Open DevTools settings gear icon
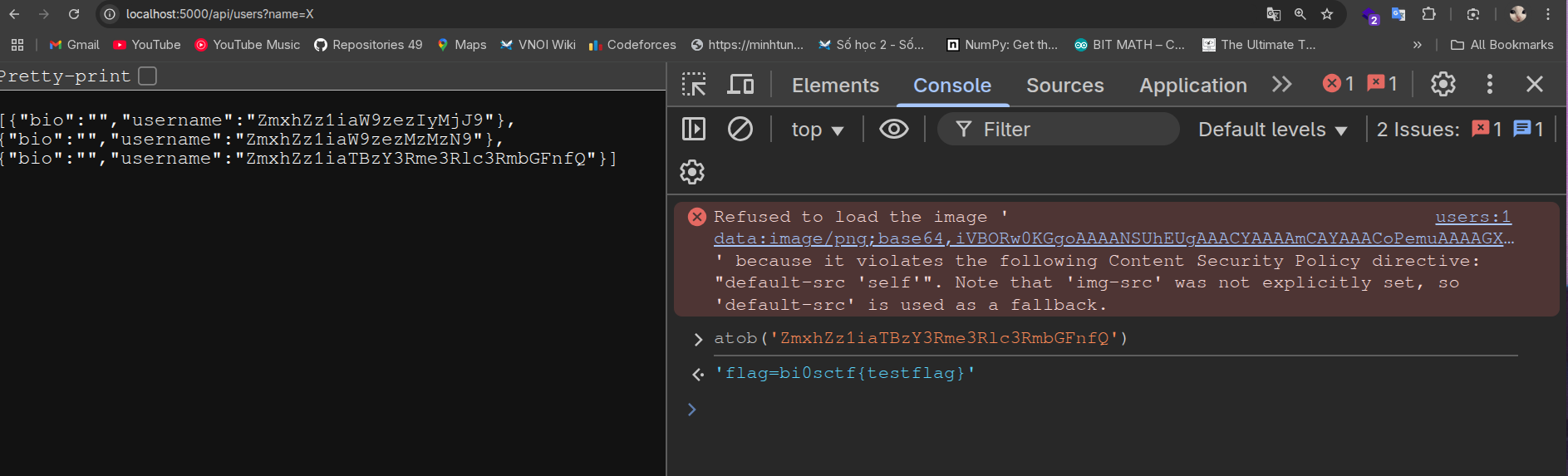This screenshot has height=476, width=1568. tap(1443, 84)
